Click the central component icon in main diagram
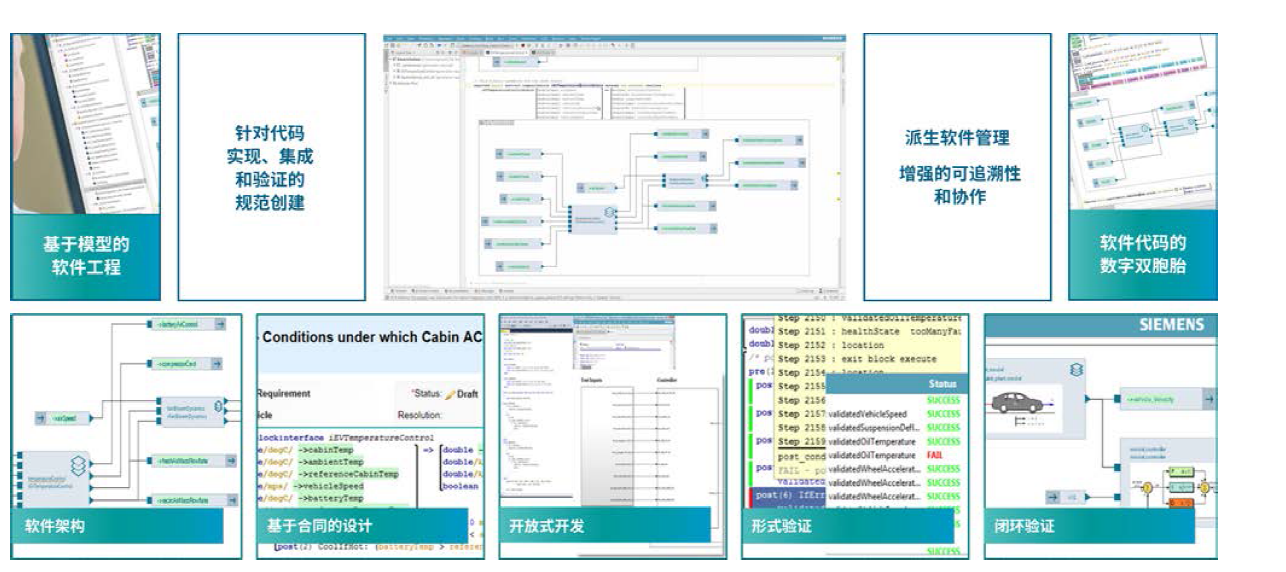The image size is (1286, 572). [608, 213]
